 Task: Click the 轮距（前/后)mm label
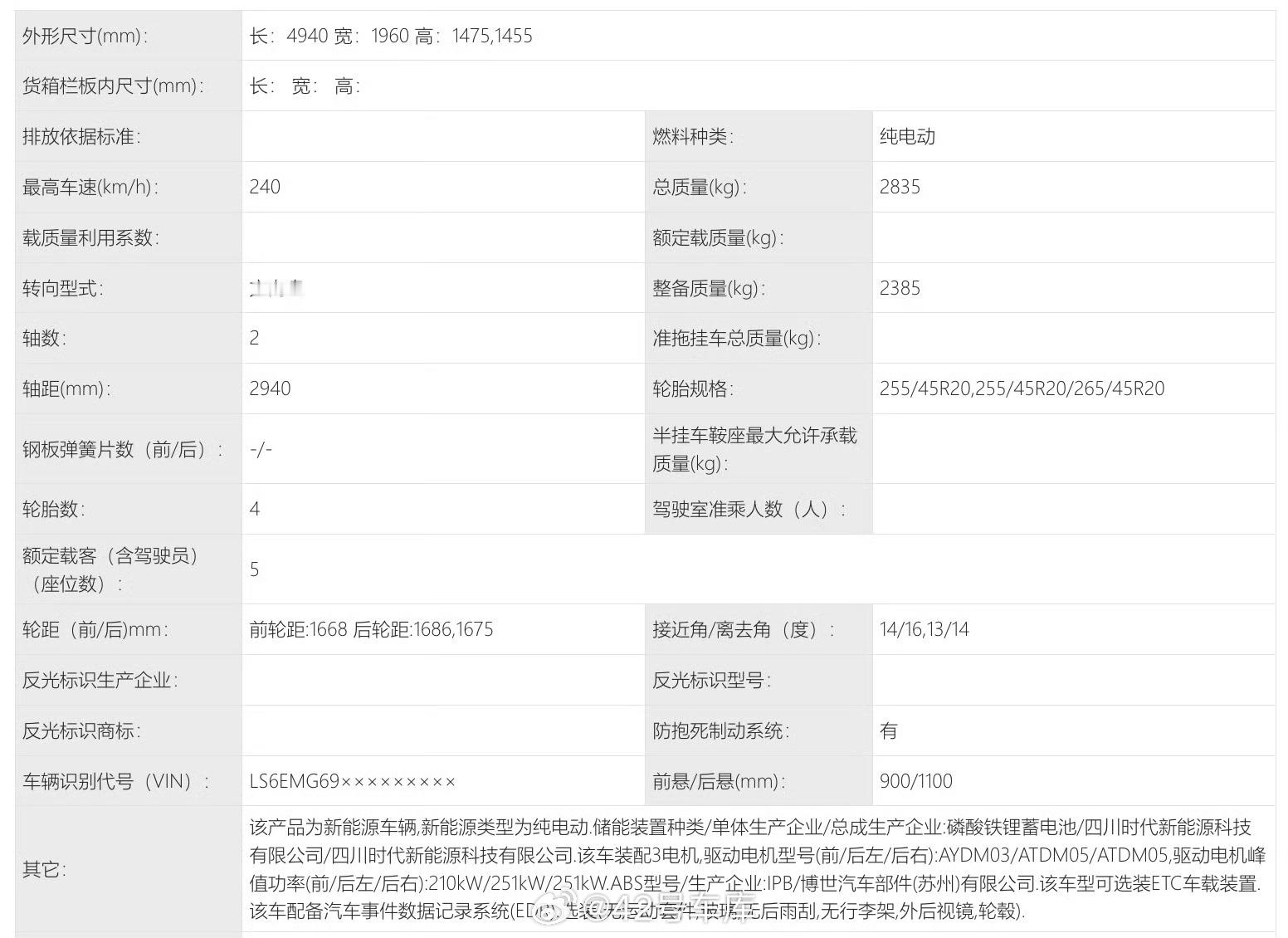(x=95, y=630)
